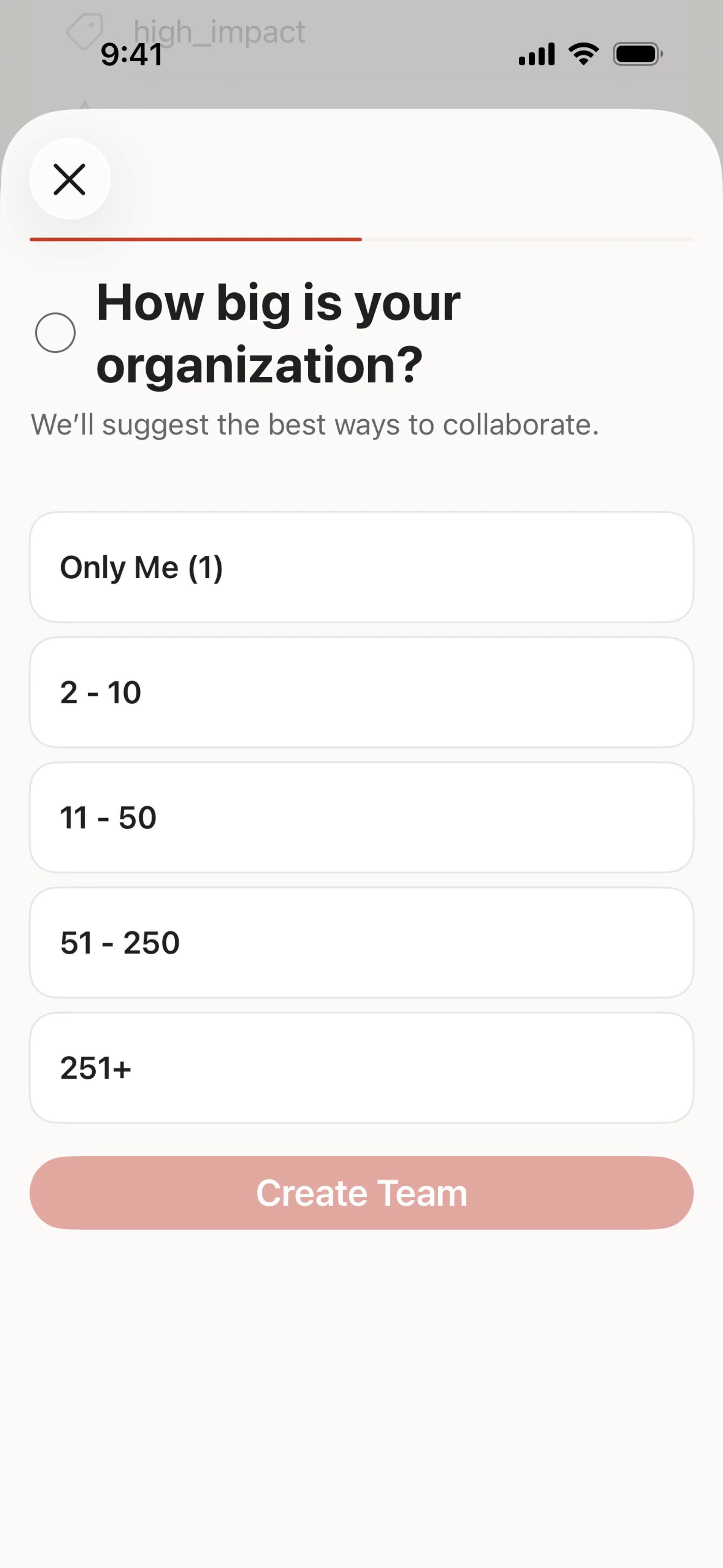This screenshot has width=723, height=1568.
Task: Tap the cellular signal strength icon
Action: (x=536, y=54)
